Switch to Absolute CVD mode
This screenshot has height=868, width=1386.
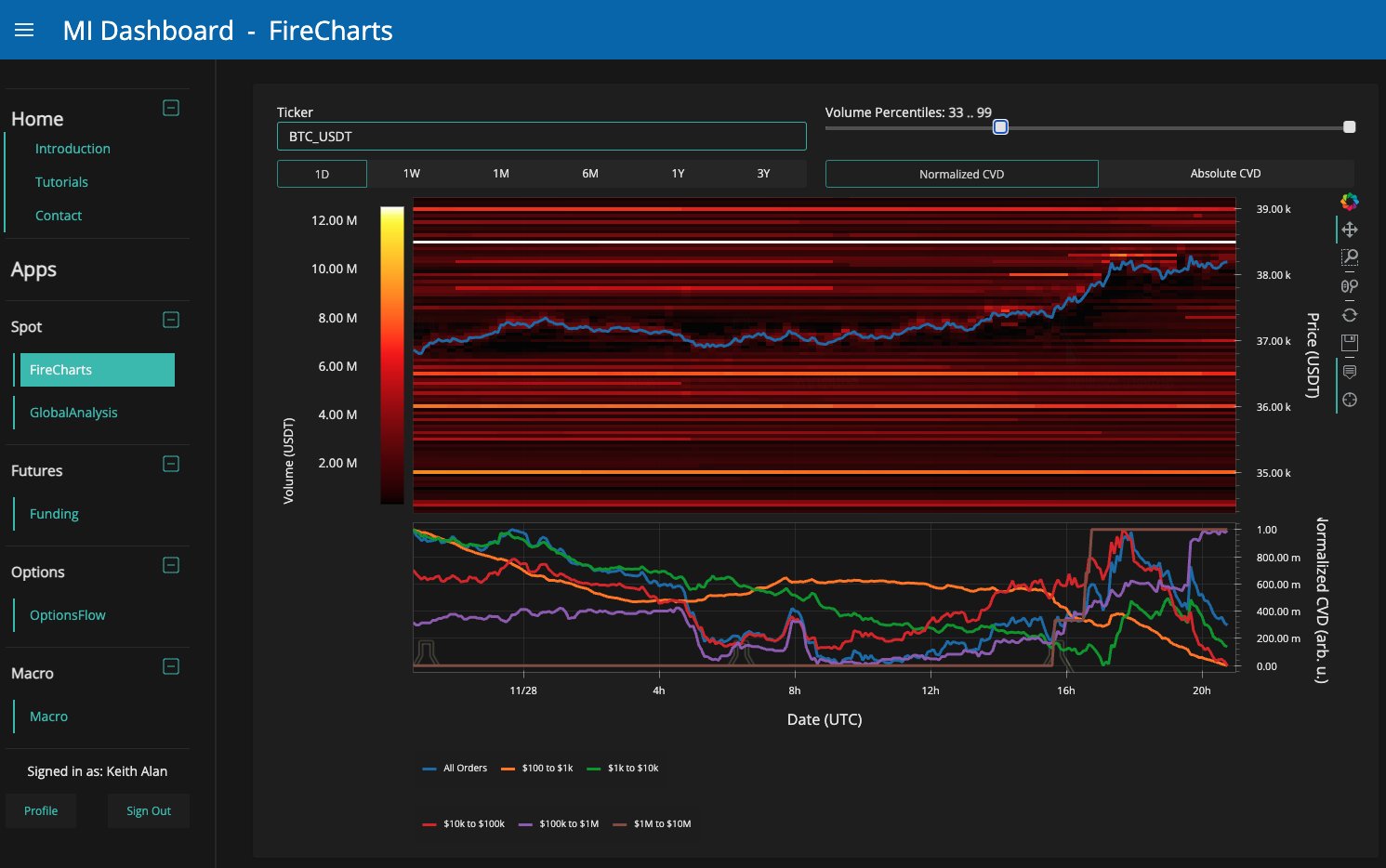[x=1225, y=174]
